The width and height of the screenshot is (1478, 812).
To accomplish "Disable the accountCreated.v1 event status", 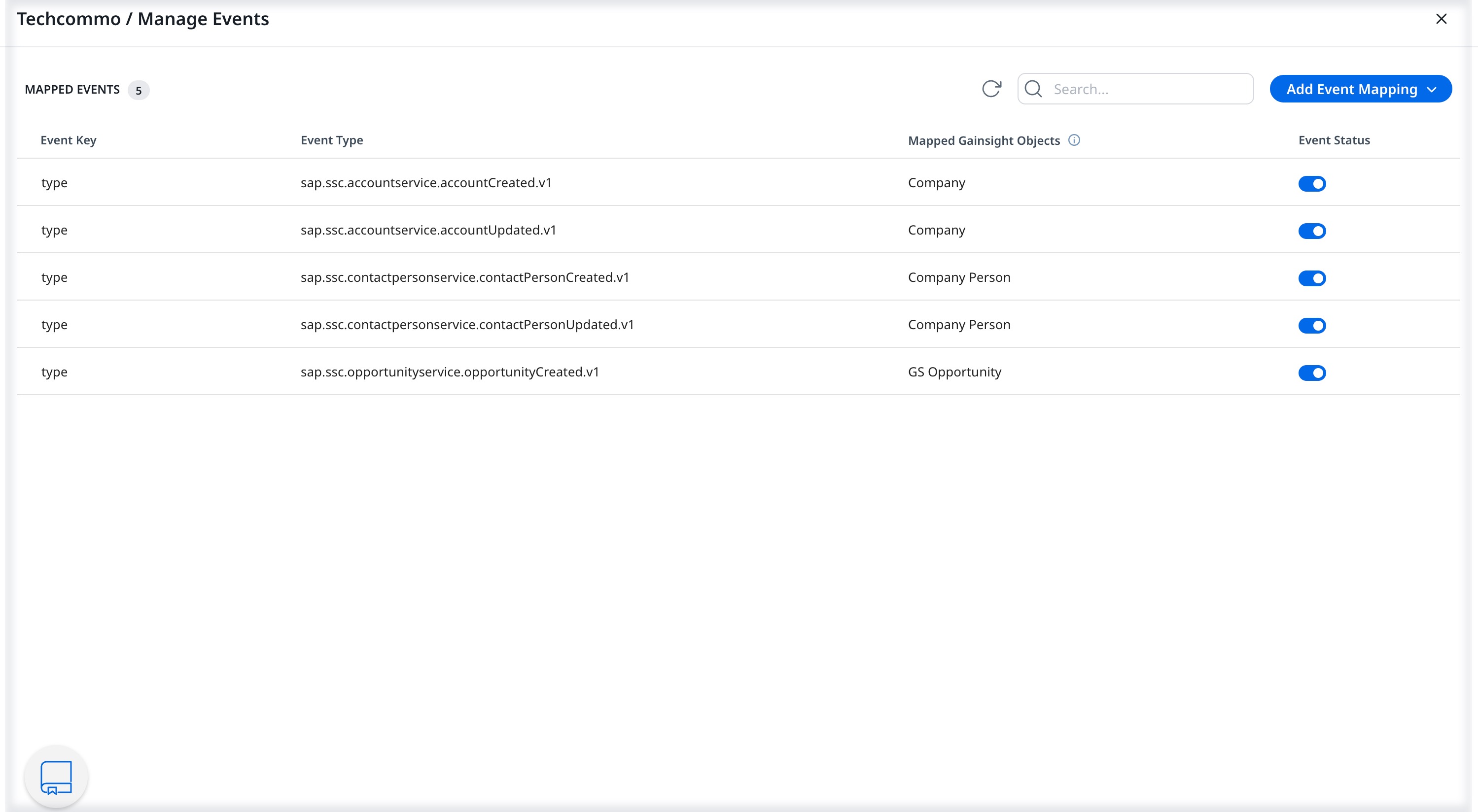I will point(1312,183).
